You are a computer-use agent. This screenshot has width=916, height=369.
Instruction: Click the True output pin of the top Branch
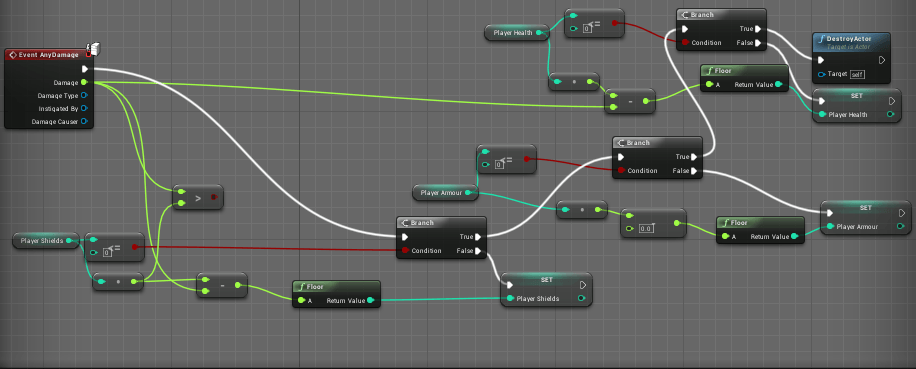tap(757, 29)
